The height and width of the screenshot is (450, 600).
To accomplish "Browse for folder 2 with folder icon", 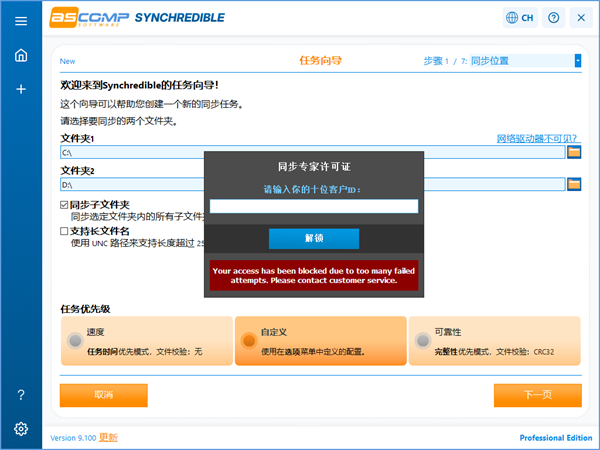I will click(574, 184).
